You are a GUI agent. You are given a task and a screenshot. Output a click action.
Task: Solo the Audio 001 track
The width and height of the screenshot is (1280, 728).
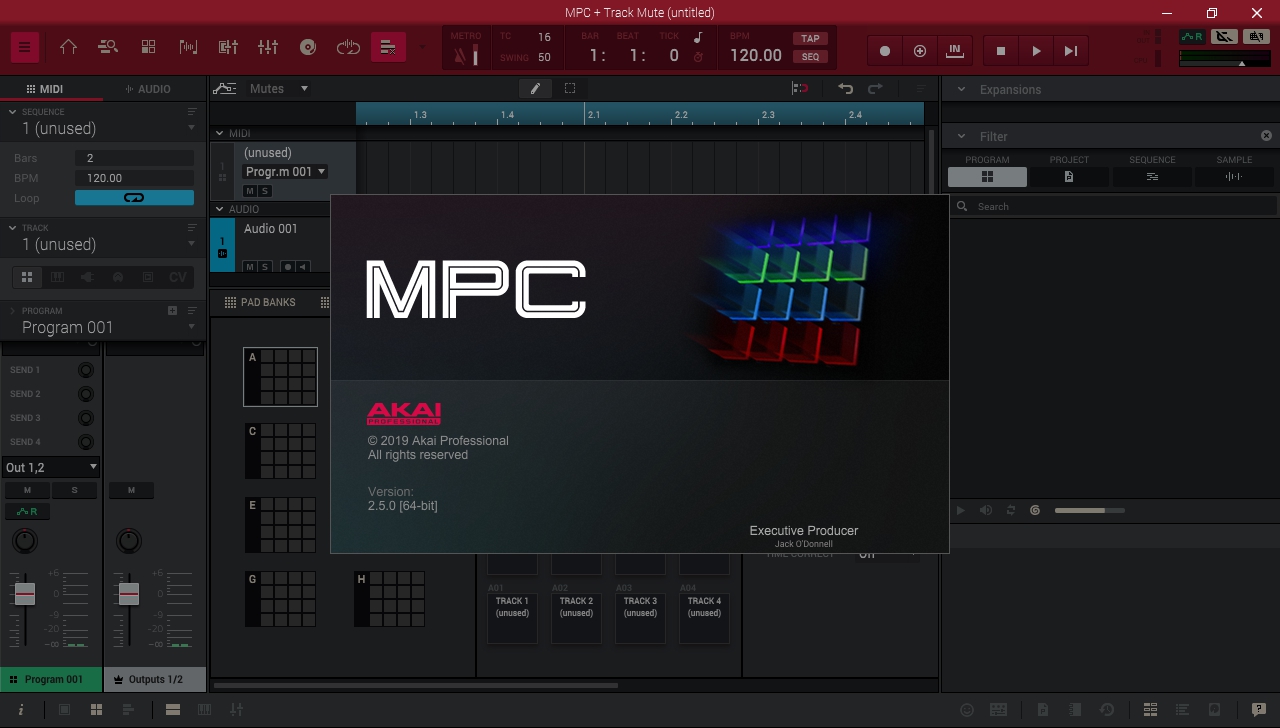(x=265, y=267)
